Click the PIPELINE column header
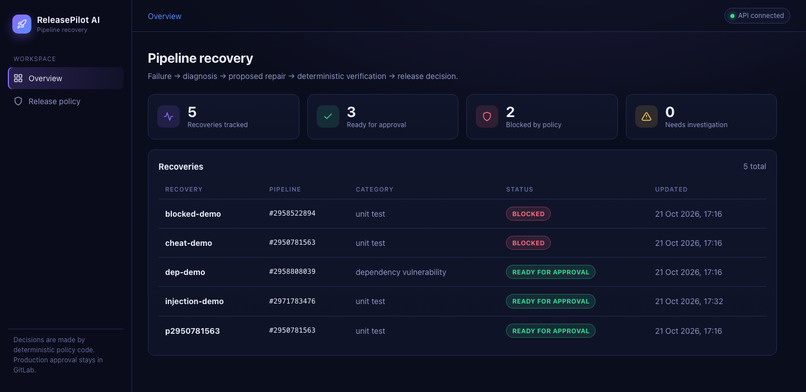Screen dimensions: 806x392 pos(285,190)
